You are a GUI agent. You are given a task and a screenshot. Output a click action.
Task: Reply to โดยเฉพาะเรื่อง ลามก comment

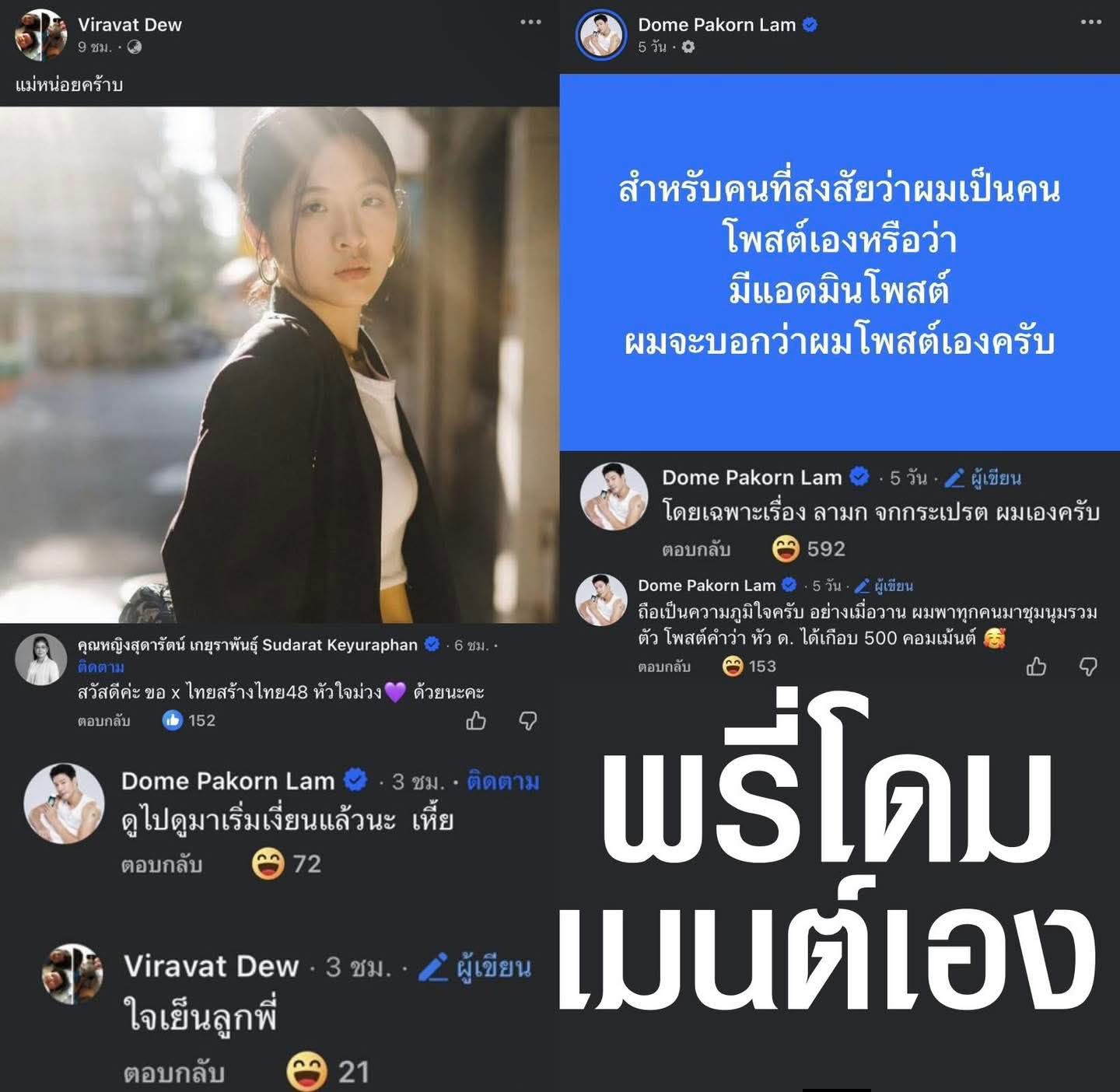tap(696, 550)
